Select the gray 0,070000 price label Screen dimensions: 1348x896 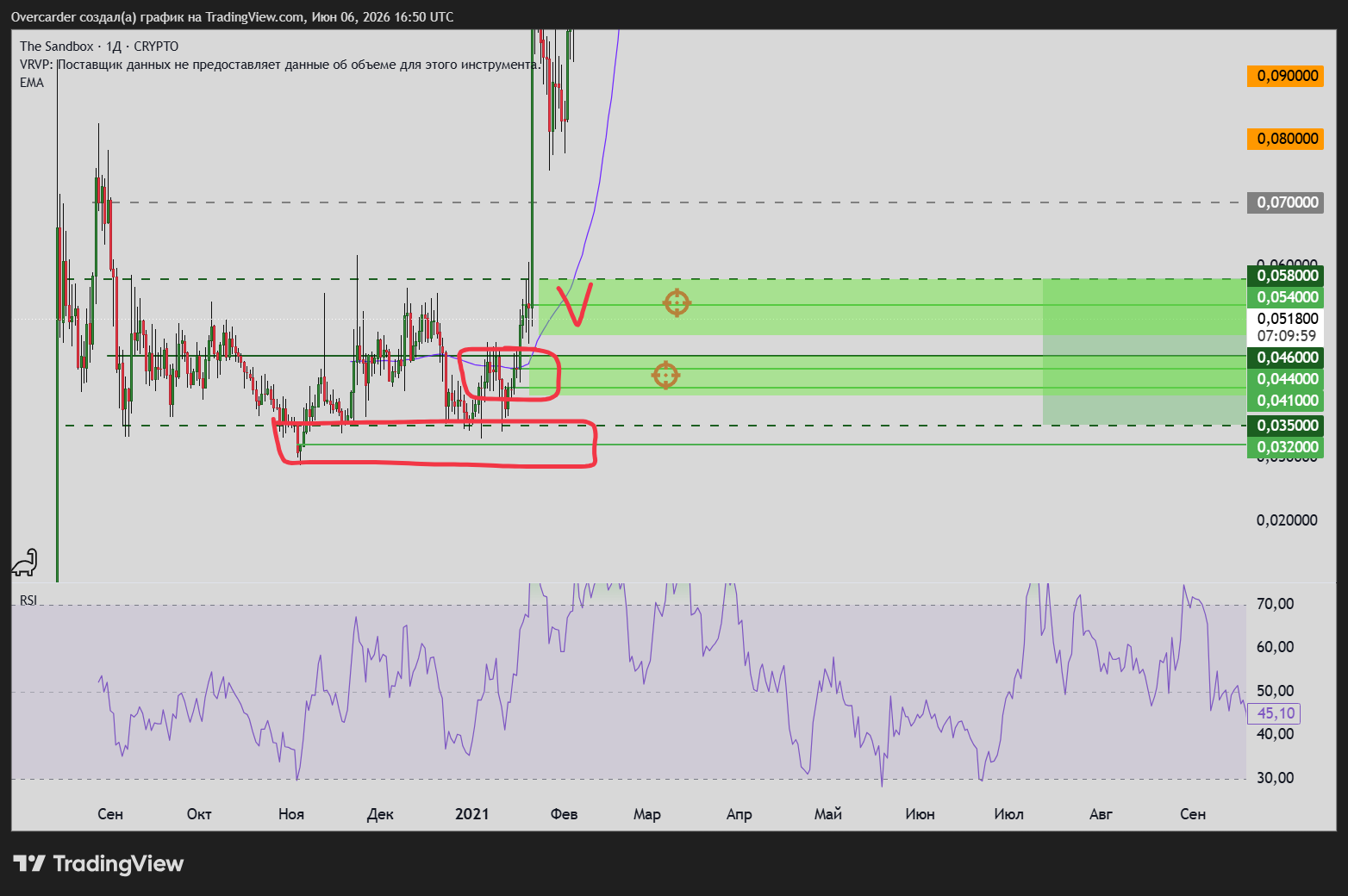click(x=1285, y=202)
